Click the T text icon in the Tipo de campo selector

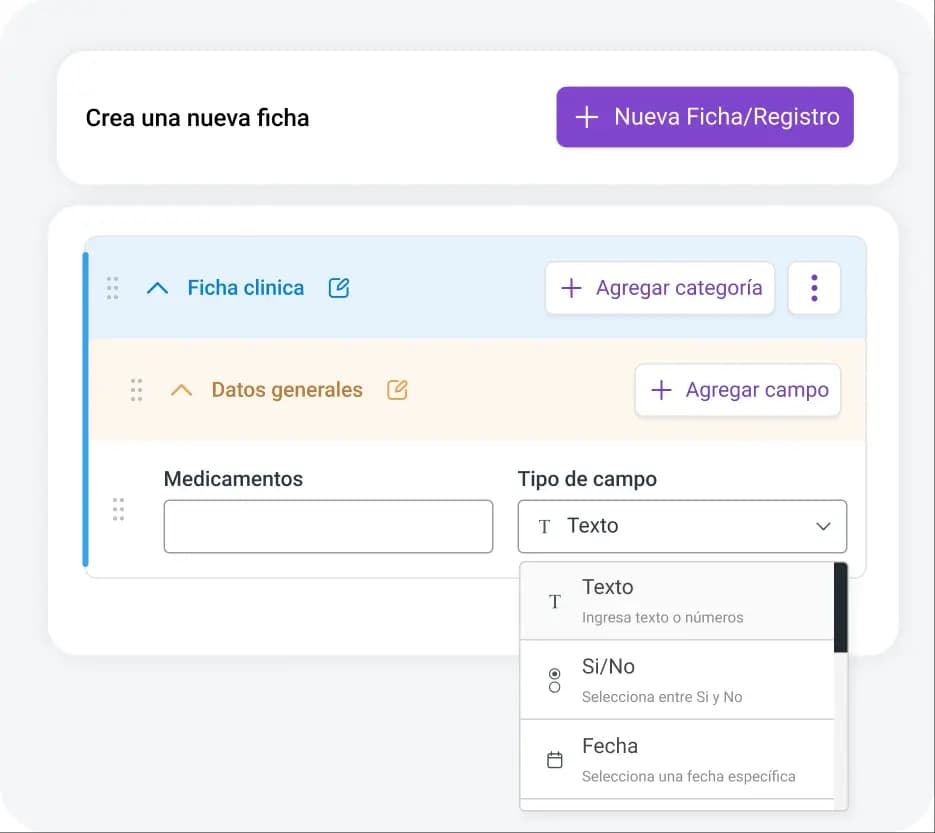545,525
